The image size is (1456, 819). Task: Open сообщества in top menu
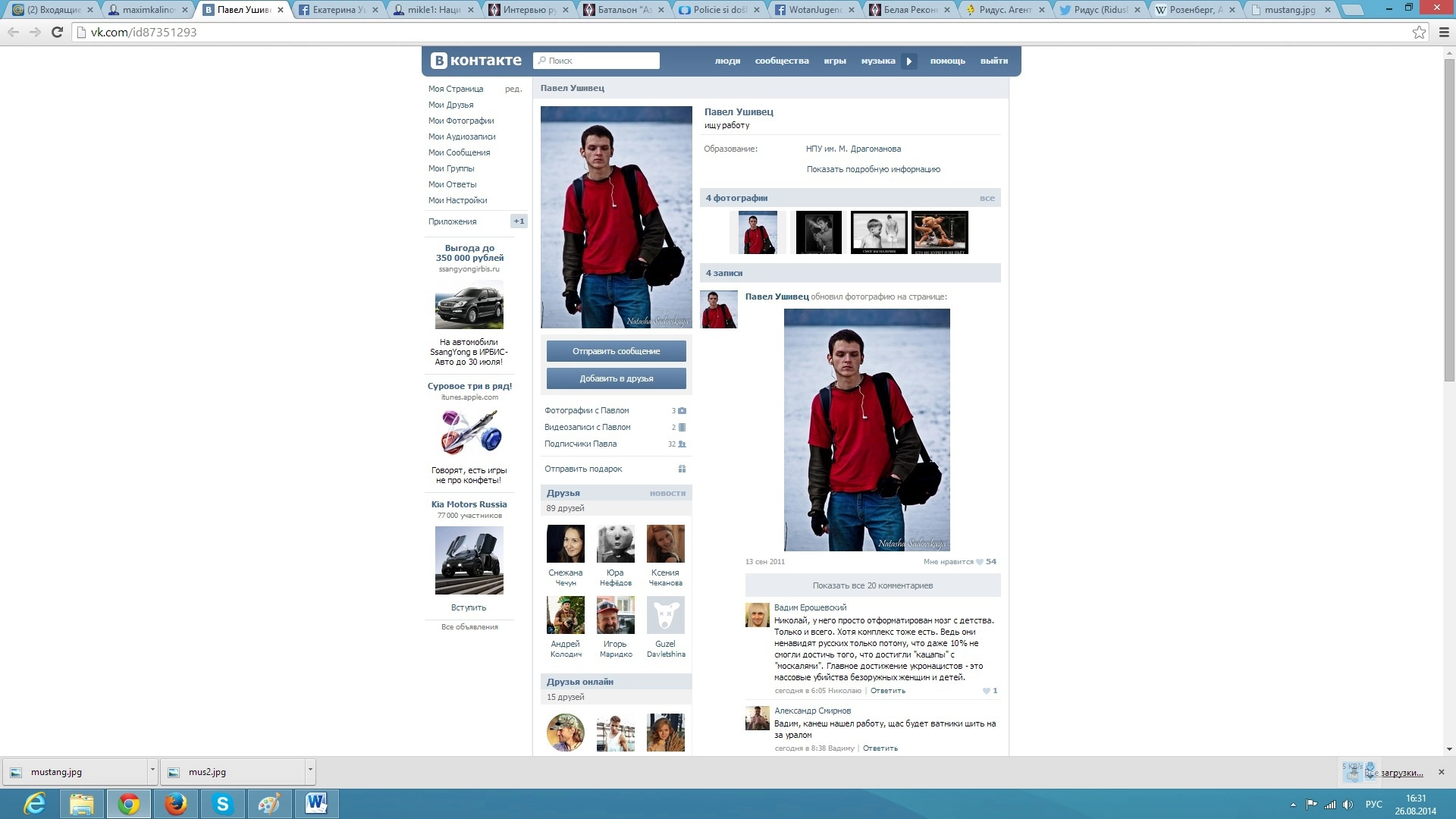pos(781,61)
